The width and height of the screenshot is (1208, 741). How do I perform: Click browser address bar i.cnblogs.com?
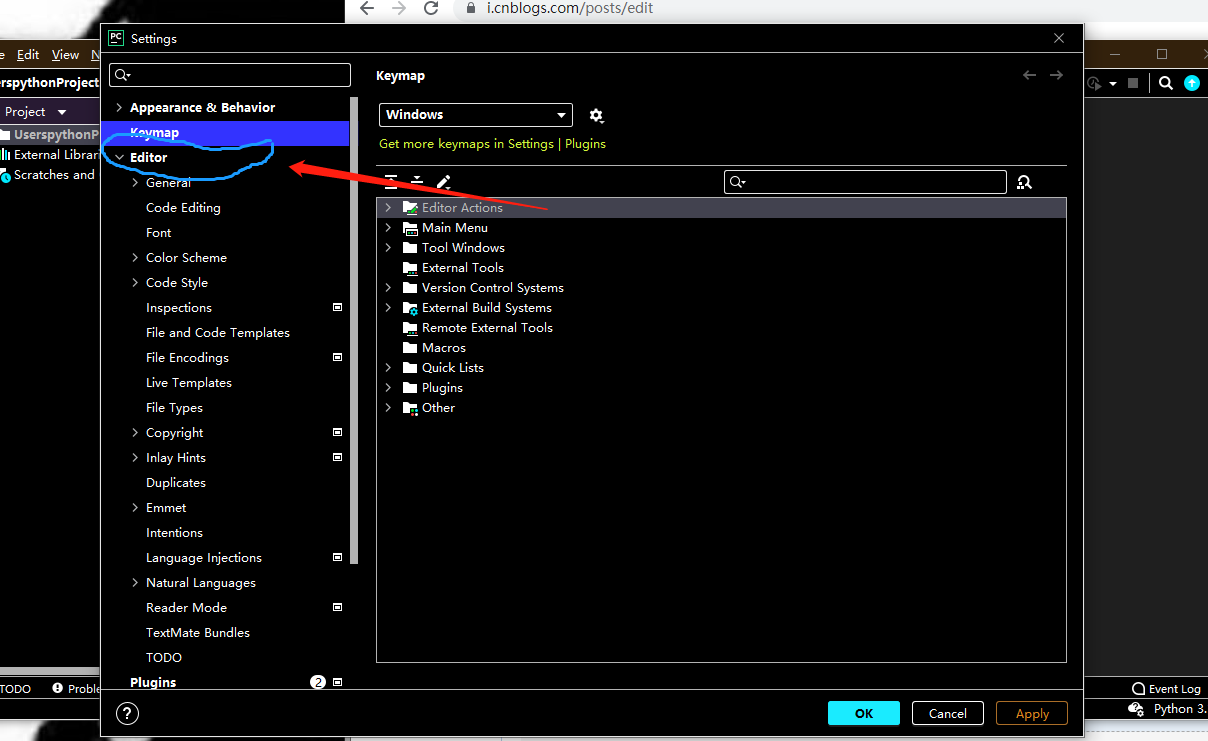pos(570,8)
